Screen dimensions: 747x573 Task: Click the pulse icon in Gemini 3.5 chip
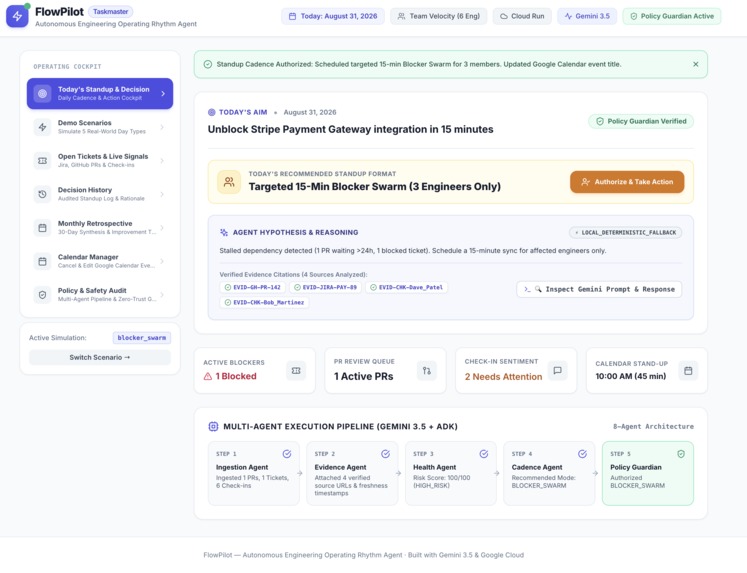(x=568, y=16)
